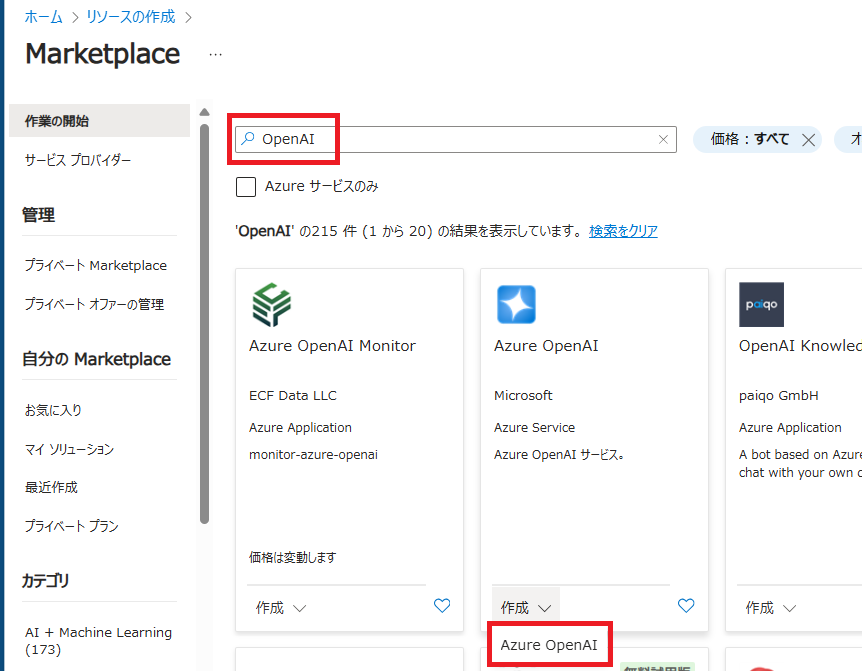This screenshot has height=671, width=862.
Task: Click the paiqo logo thumbnail
Action: (761, 304)
